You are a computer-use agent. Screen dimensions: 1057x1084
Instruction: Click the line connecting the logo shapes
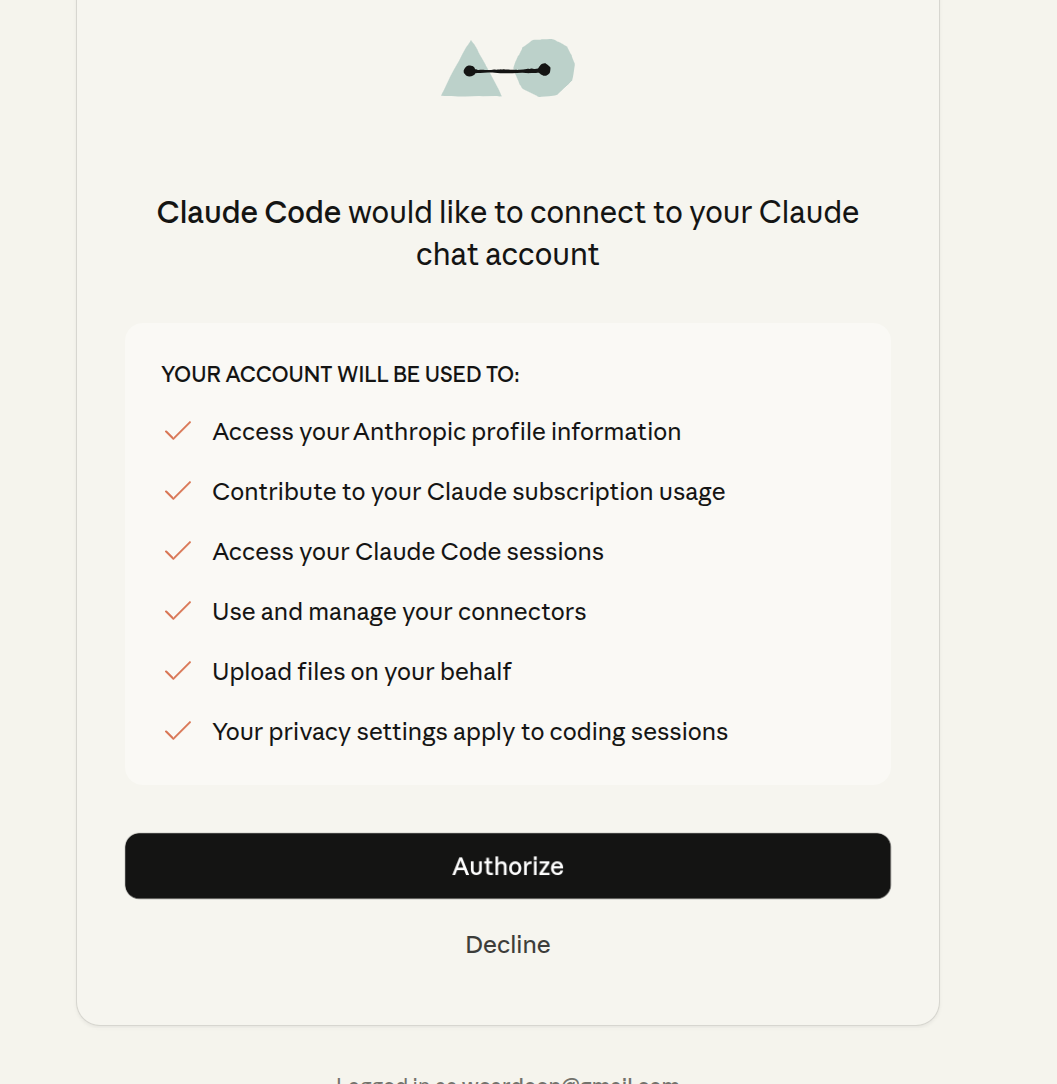click(x=507, y=71)
